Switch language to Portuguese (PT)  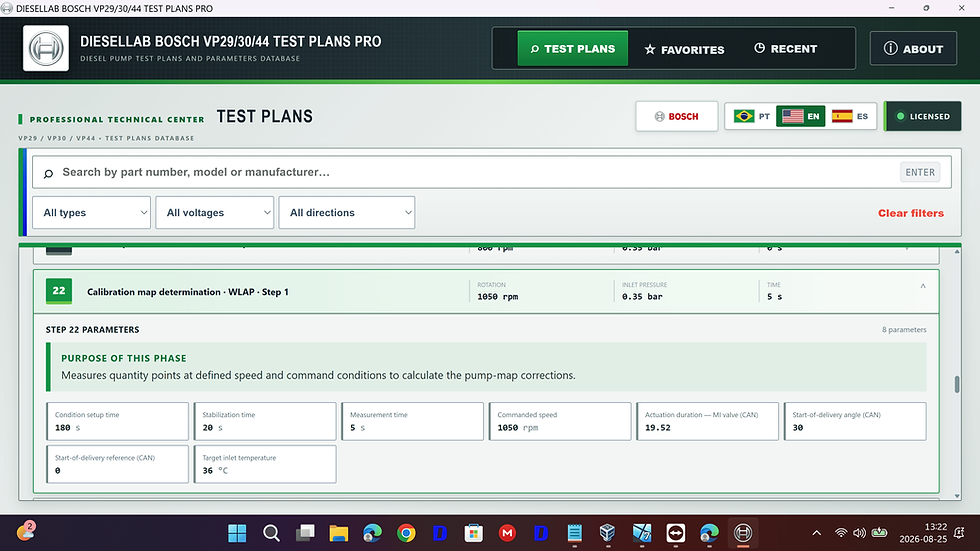[x=751, y=116]
